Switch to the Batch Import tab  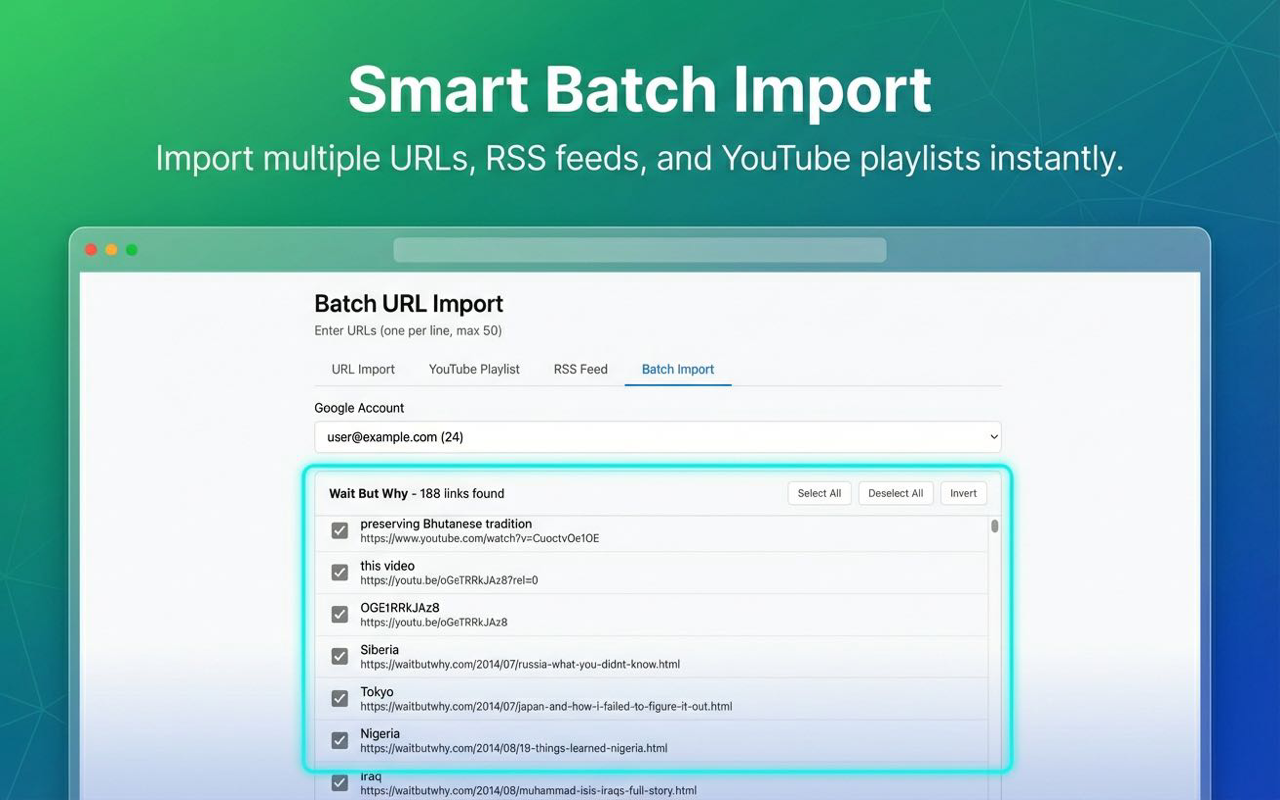coord(677,369)
